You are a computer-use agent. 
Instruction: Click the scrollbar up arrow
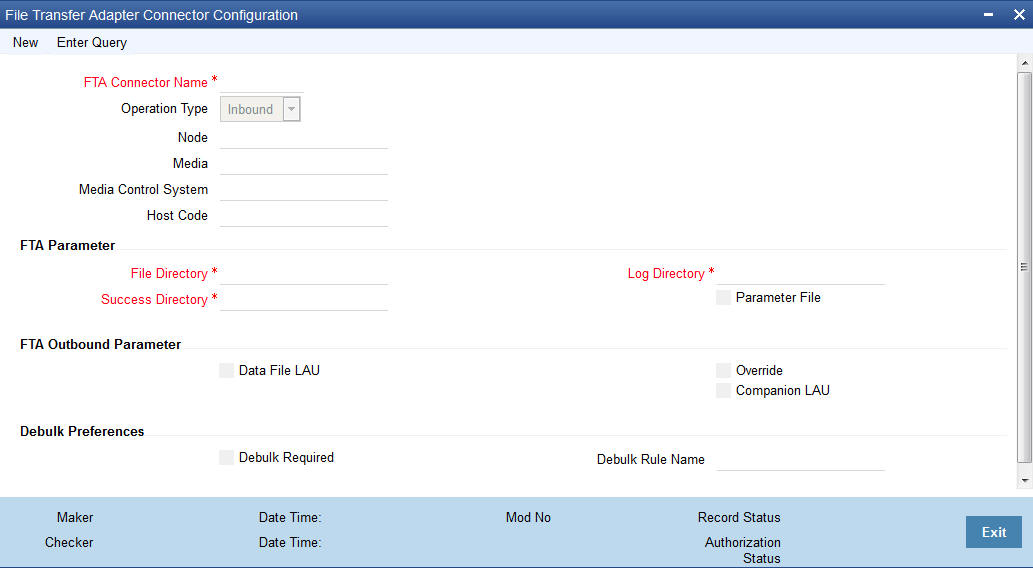click(1024, 63)
